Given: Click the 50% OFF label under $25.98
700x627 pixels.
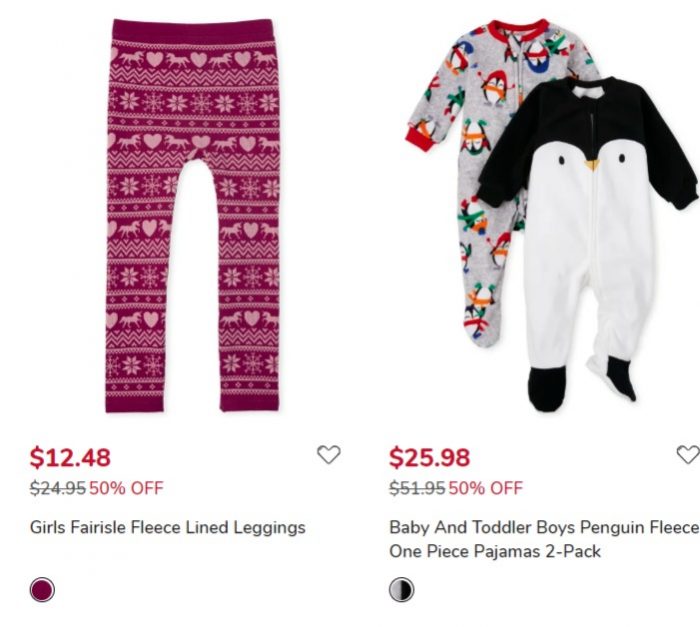Looking at the screenshot, I should tap(485, 488).
